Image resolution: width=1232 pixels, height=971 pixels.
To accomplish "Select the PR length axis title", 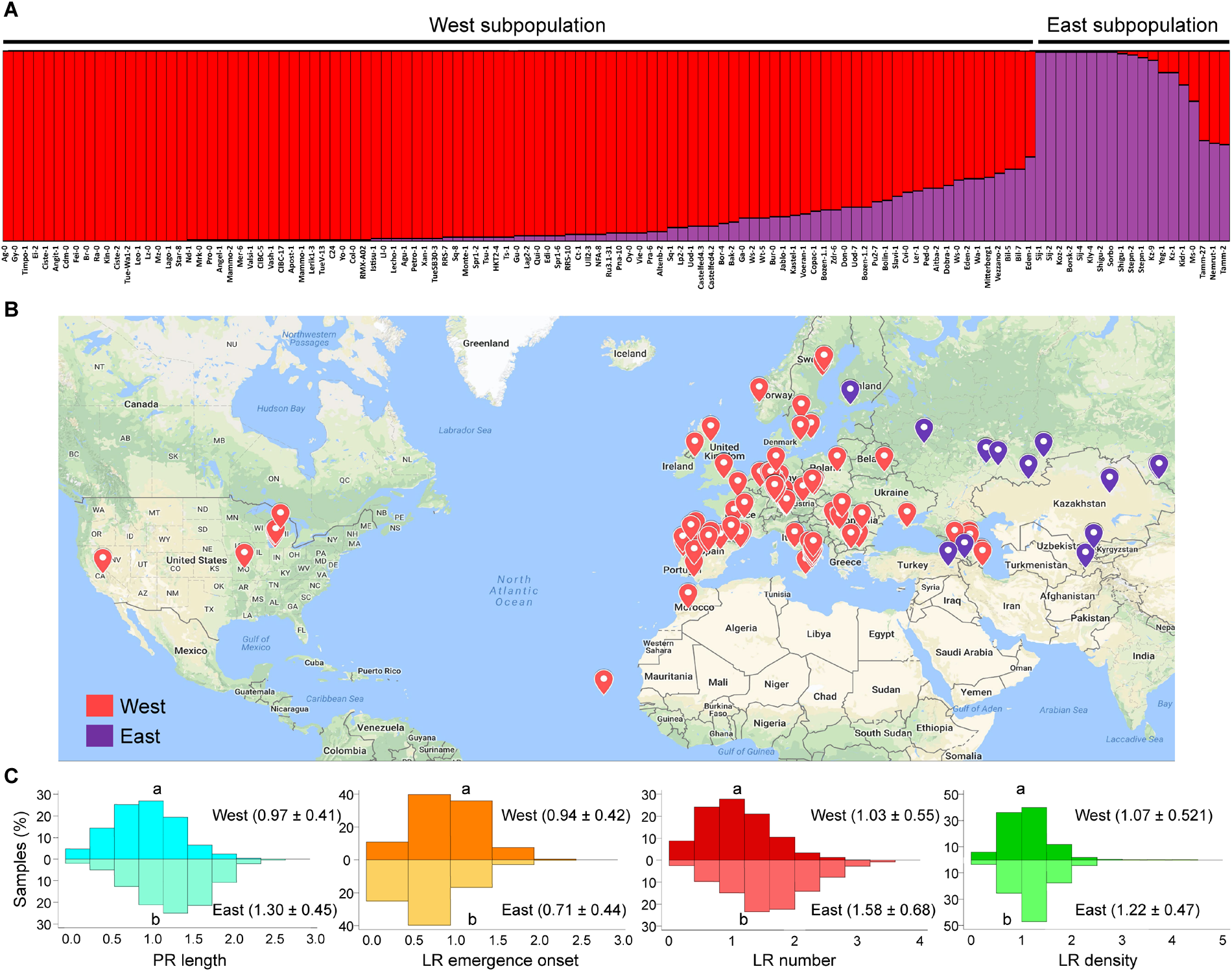I will 189,960.
